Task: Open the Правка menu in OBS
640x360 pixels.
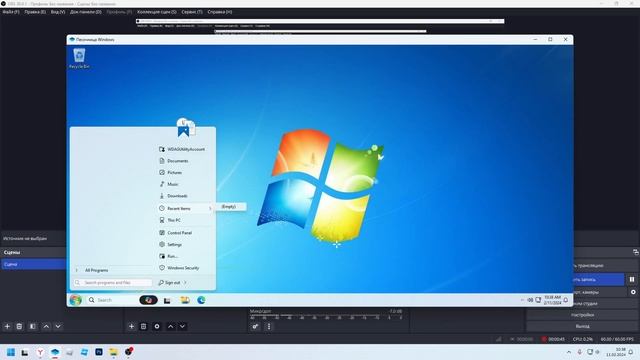Action: point(35,12)
